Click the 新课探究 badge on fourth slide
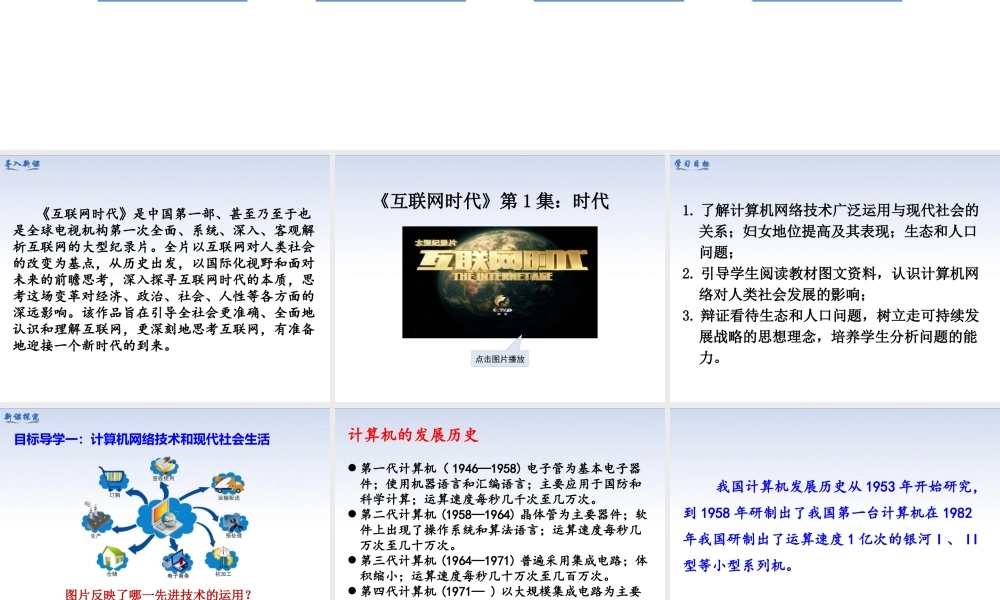This screenshot has width=1000, height=600. coord(23,416)
